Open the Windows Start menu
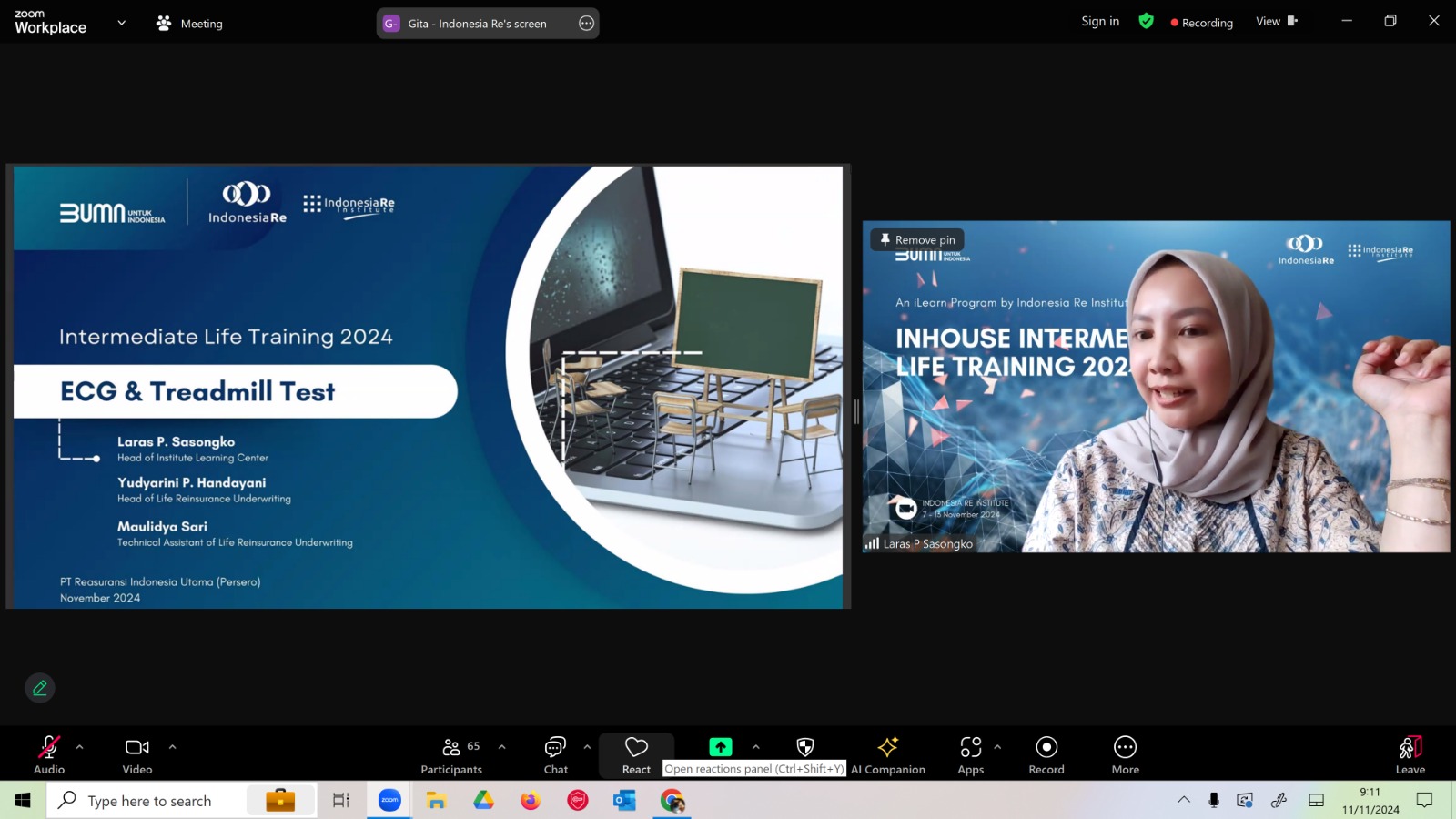The height and width of the screenshot is (819, 1456). tap(23, 801)
